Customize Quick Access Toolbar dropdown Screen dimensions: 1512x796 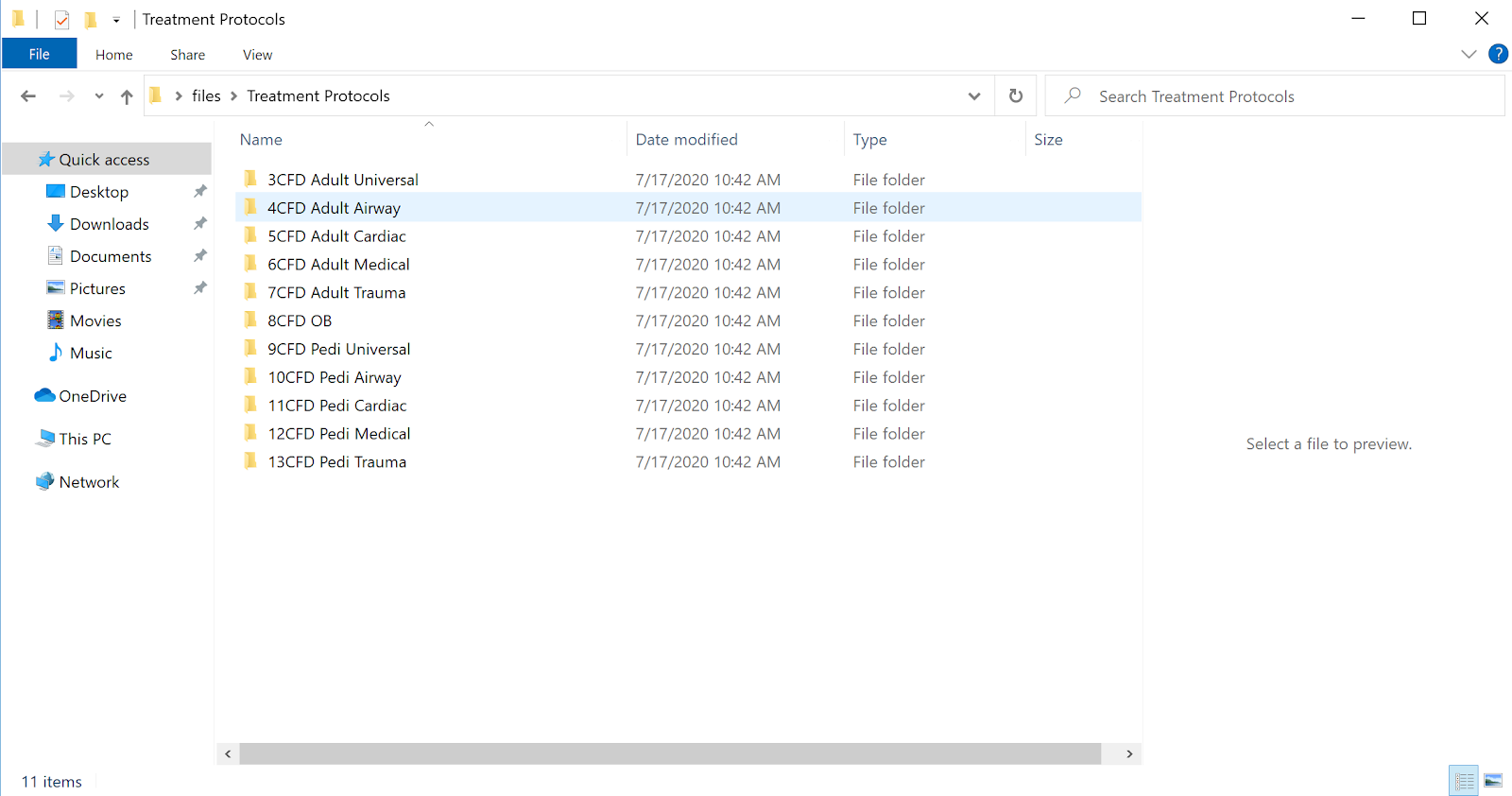pyautogui.click(x=116, y=20)
